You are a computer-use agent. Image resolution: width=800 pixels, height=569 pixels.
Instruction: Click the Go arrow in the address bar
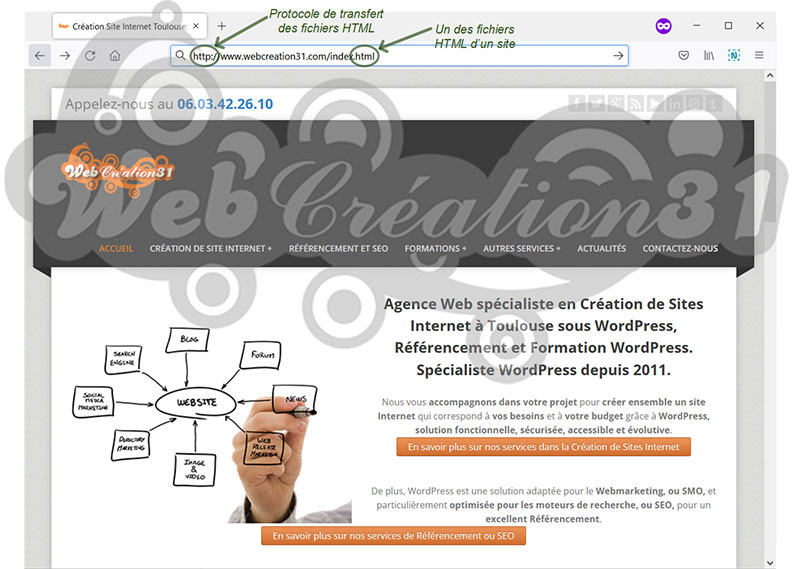coord(618,56)
